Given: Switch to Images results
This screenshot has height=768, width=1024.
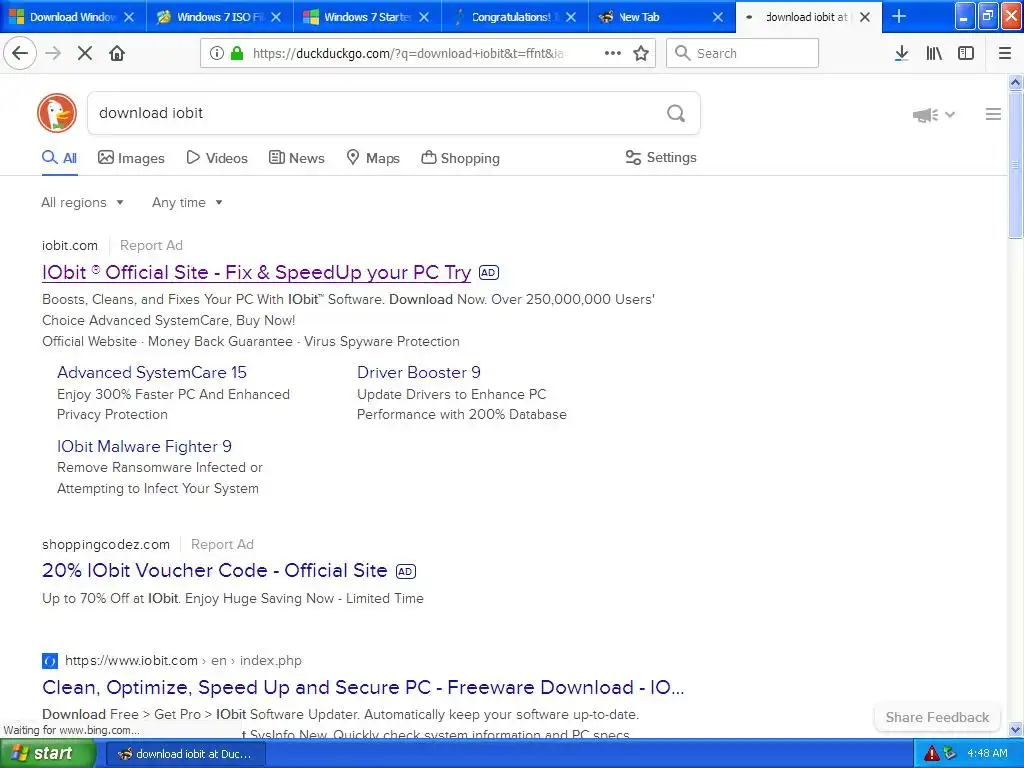Looking at the screenshot, I should (x=131, y=158).
